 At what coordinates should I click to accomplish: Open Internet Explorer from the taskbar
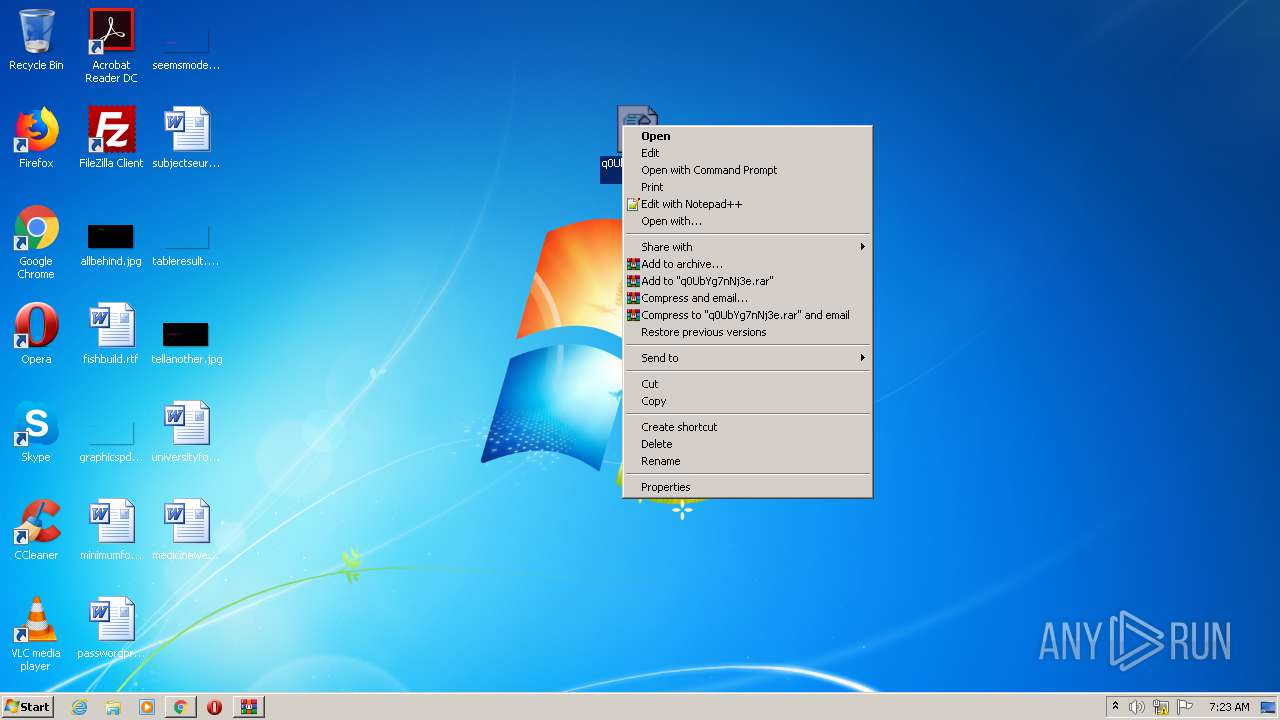pos(79,707)
